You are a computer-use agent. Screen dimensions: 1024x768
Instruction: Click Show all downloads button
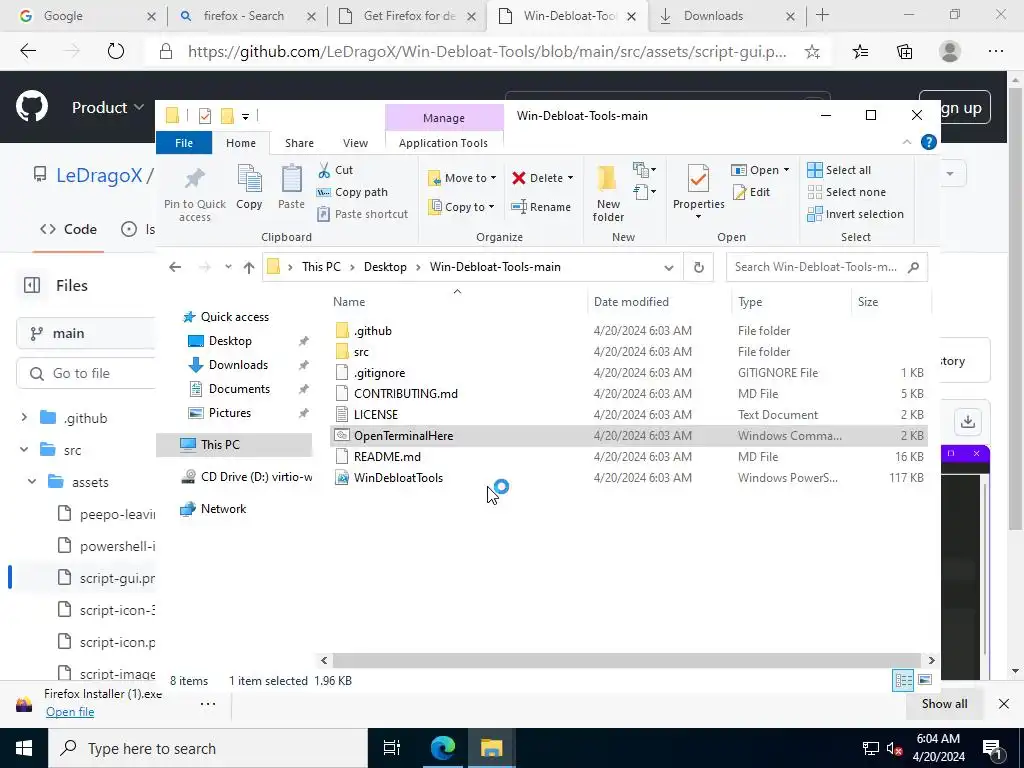point(944,704)
